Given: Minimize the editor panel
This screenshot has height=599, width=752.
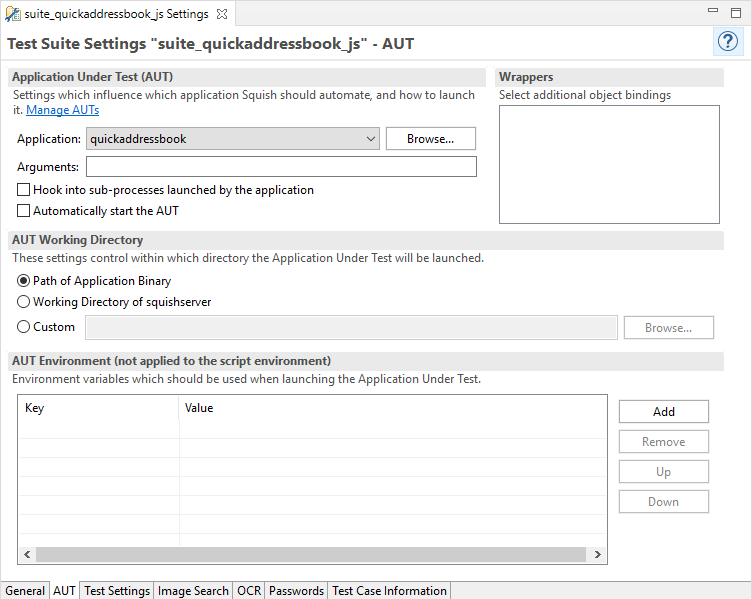Looking at the screenshot, I should pyautogui.click(x=713, y=11).
